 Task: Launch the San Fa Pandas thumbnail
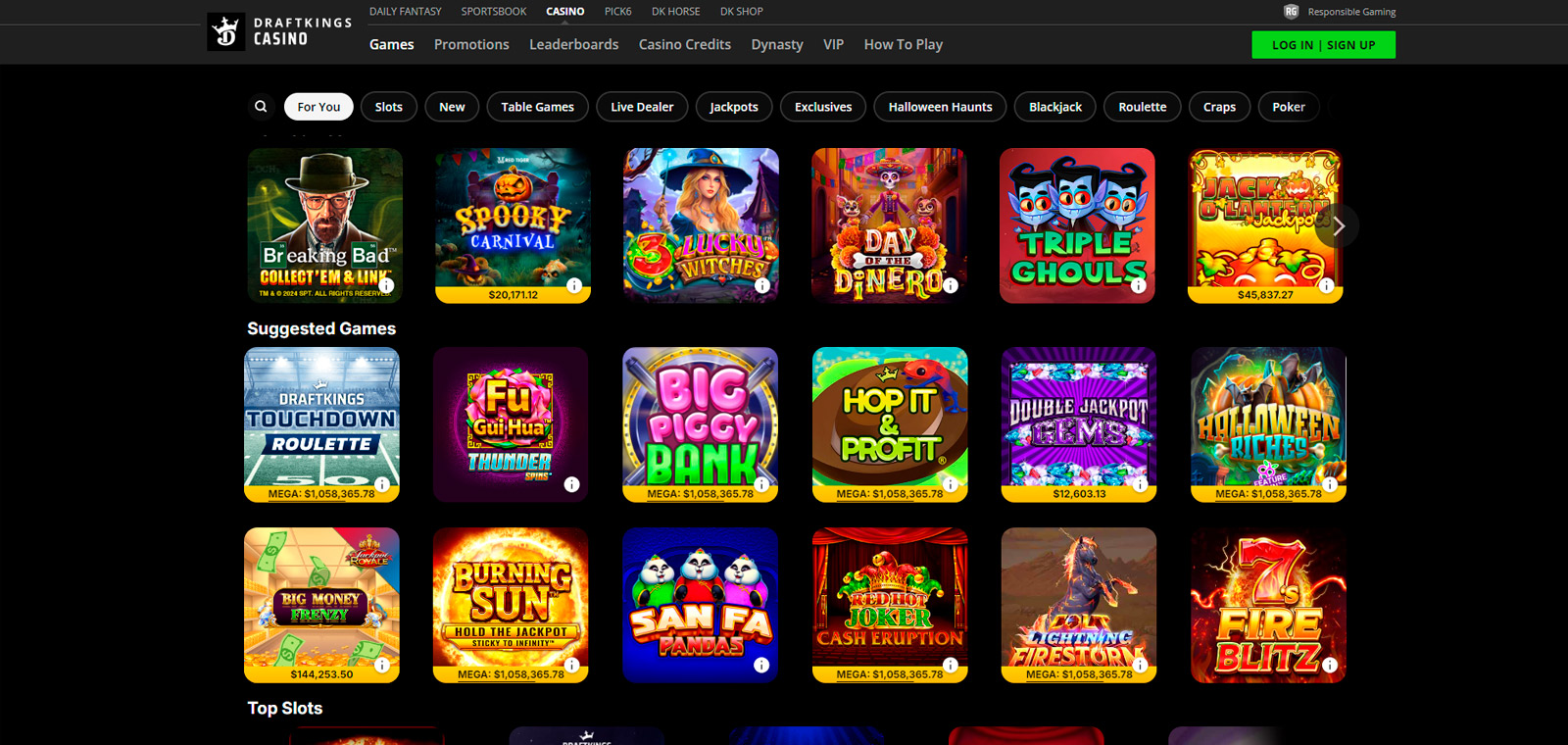701,605
